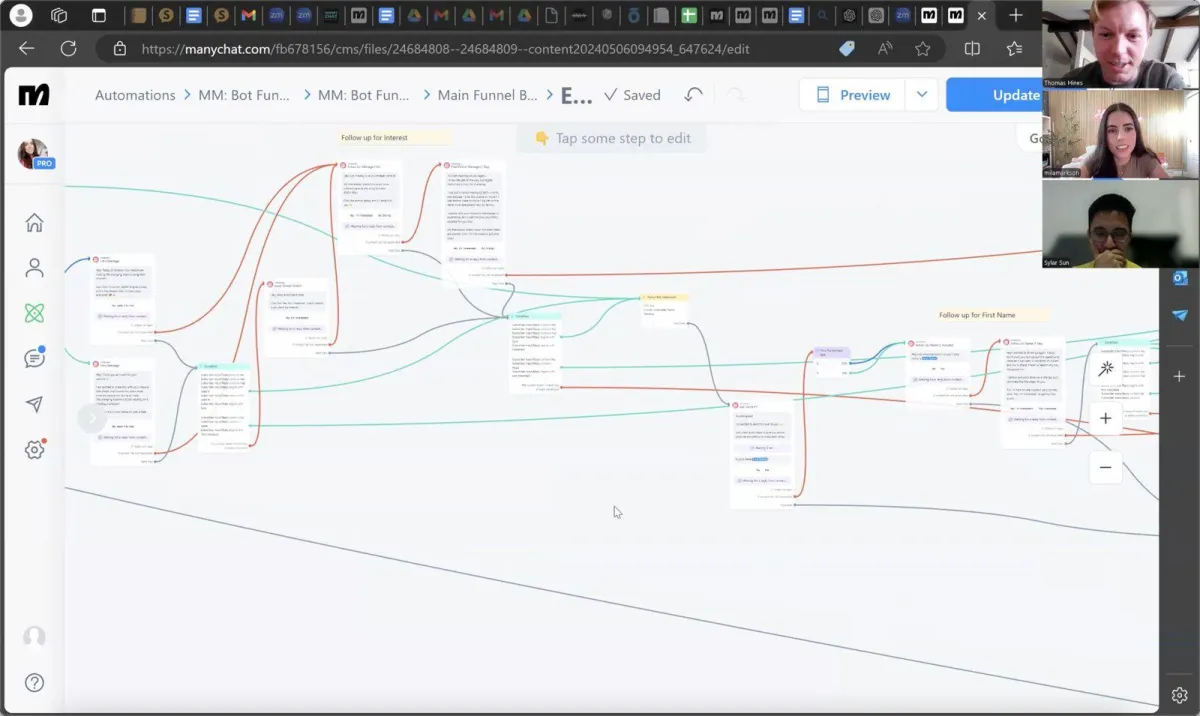The height and width of the screenshot is (716, 1200).
Task: Click the Preview button
Action: [853, 95]
